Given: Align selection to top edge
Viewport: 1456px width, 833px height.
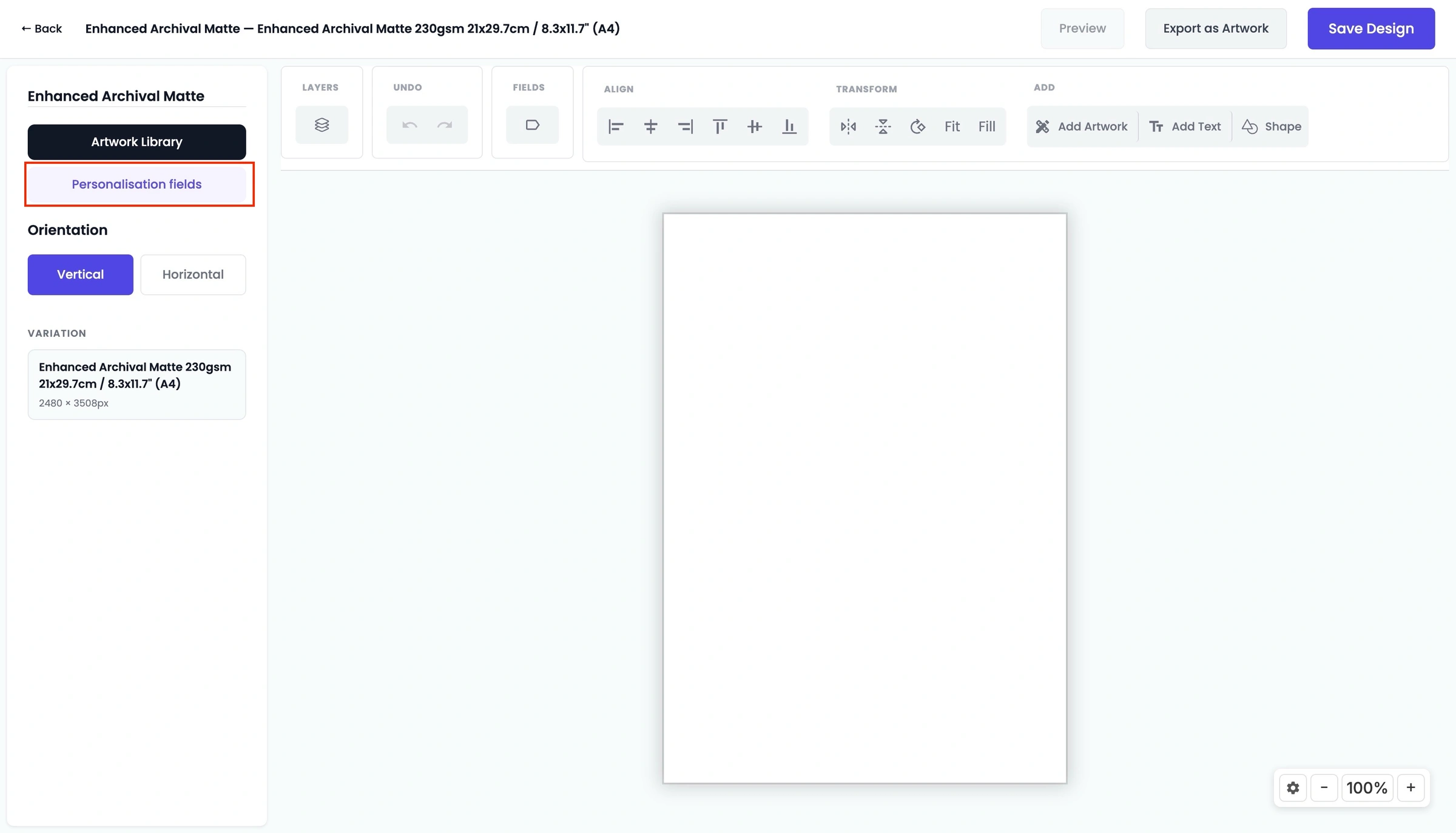Looking at the screenshot, I should tap(720, 126).
